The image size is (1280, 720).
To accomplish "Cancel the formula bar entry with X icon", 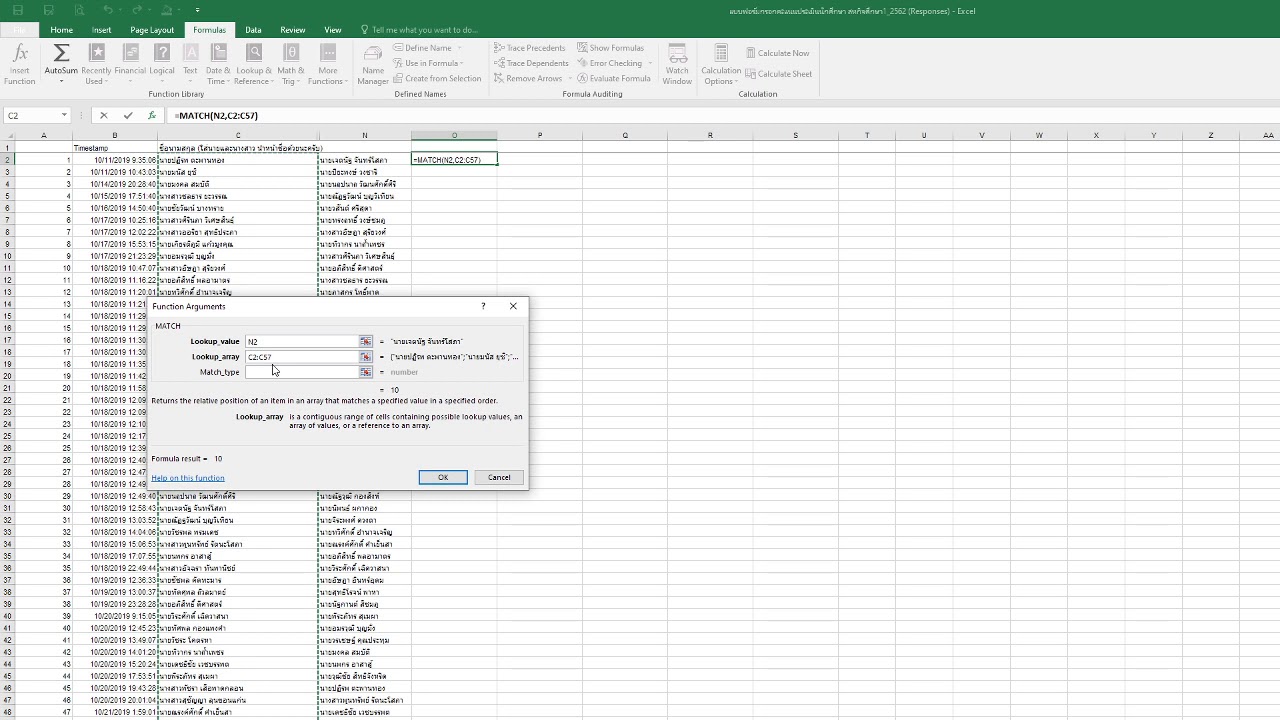I will point(103,115).
